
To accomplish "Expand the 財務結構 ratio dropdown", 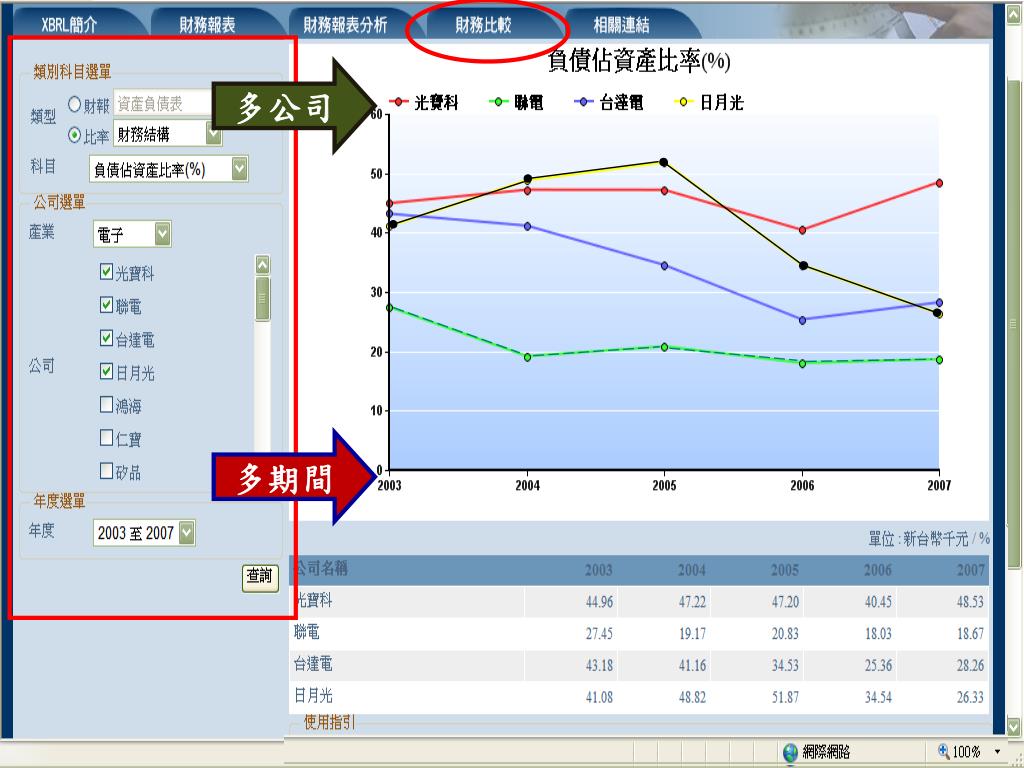I will (x=214, y=133).
